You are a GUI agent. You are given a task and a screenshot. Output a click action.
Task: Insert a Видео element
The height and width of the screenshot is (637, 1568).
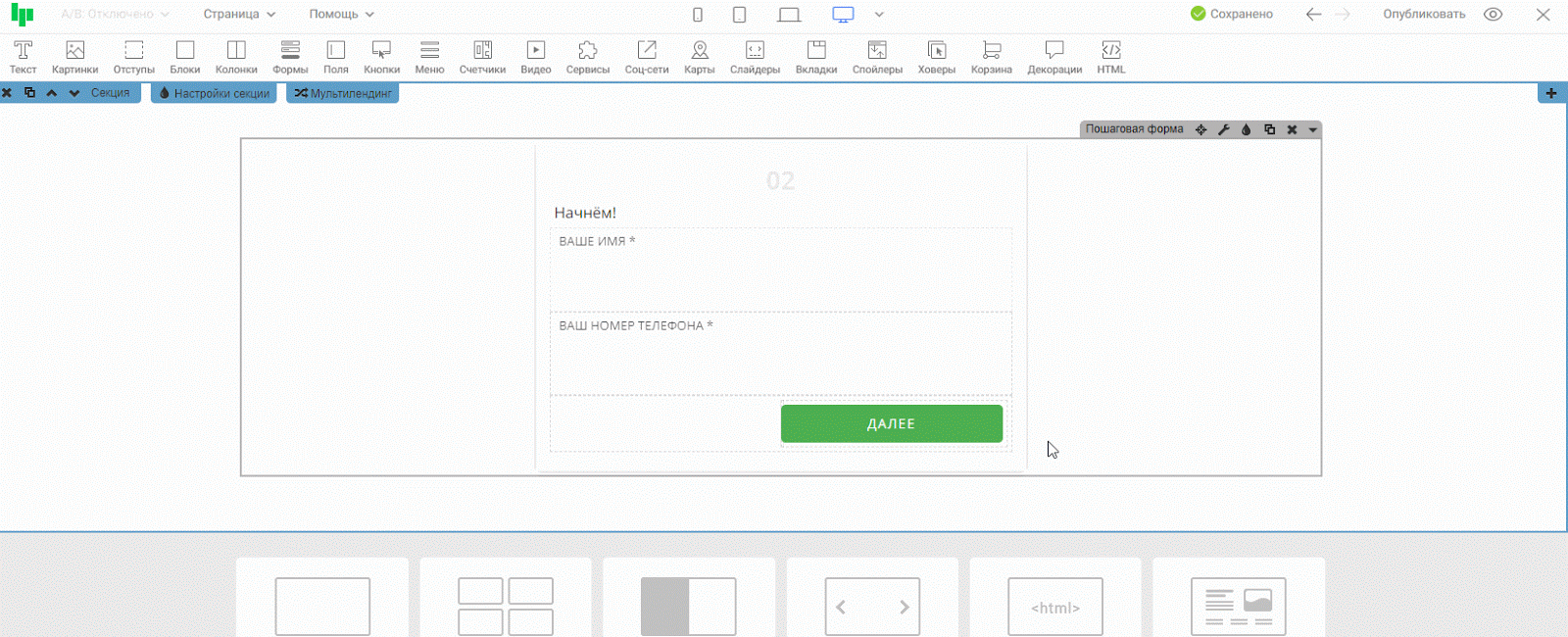click(535, 57)
